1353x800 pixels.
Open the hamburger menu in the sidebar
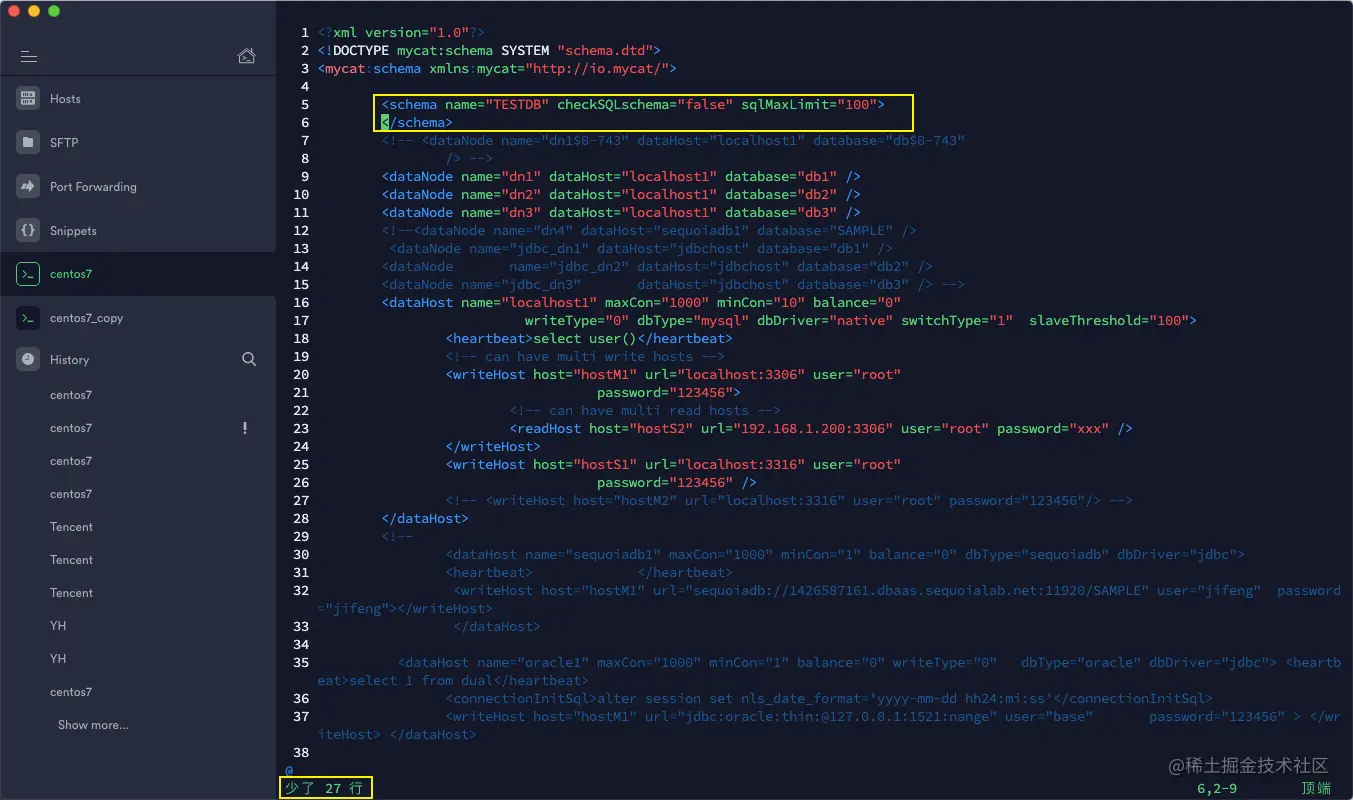(29, 57)
